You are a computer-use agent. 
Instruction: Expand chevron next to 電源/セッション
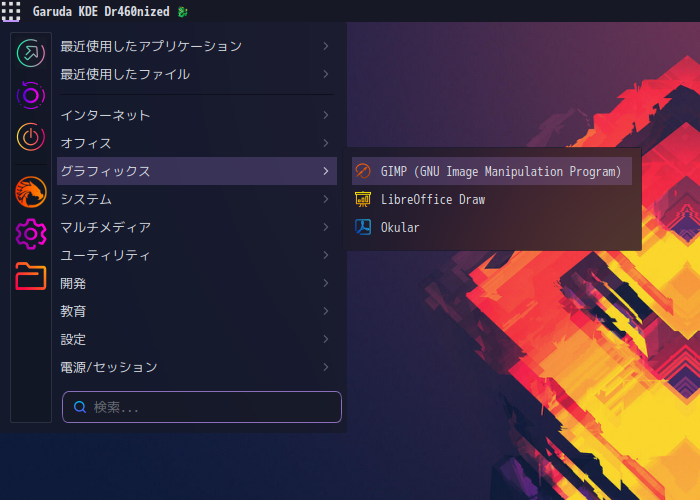[326, 367]
